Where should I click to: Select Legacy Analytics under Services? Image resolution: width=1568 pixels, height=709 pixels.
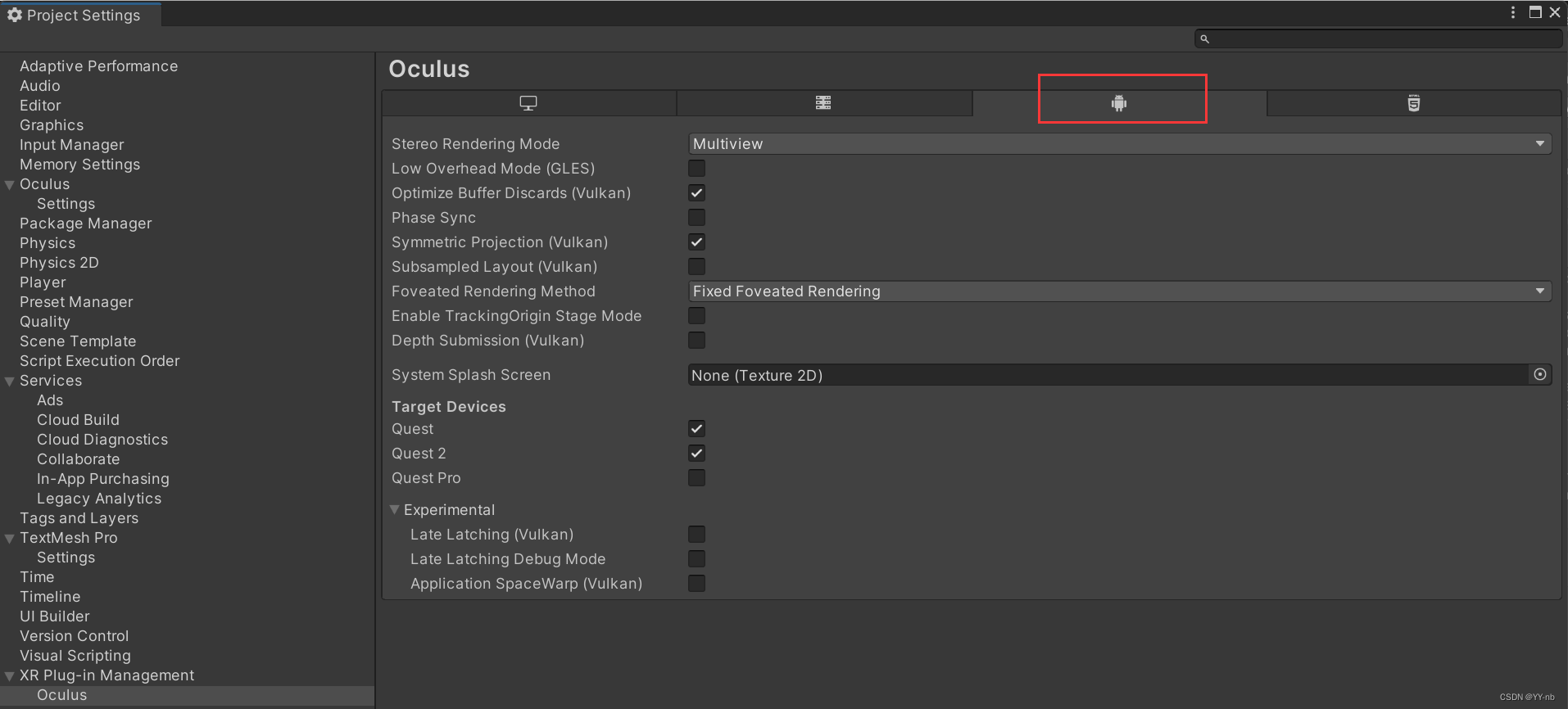[x=99, y=499]
